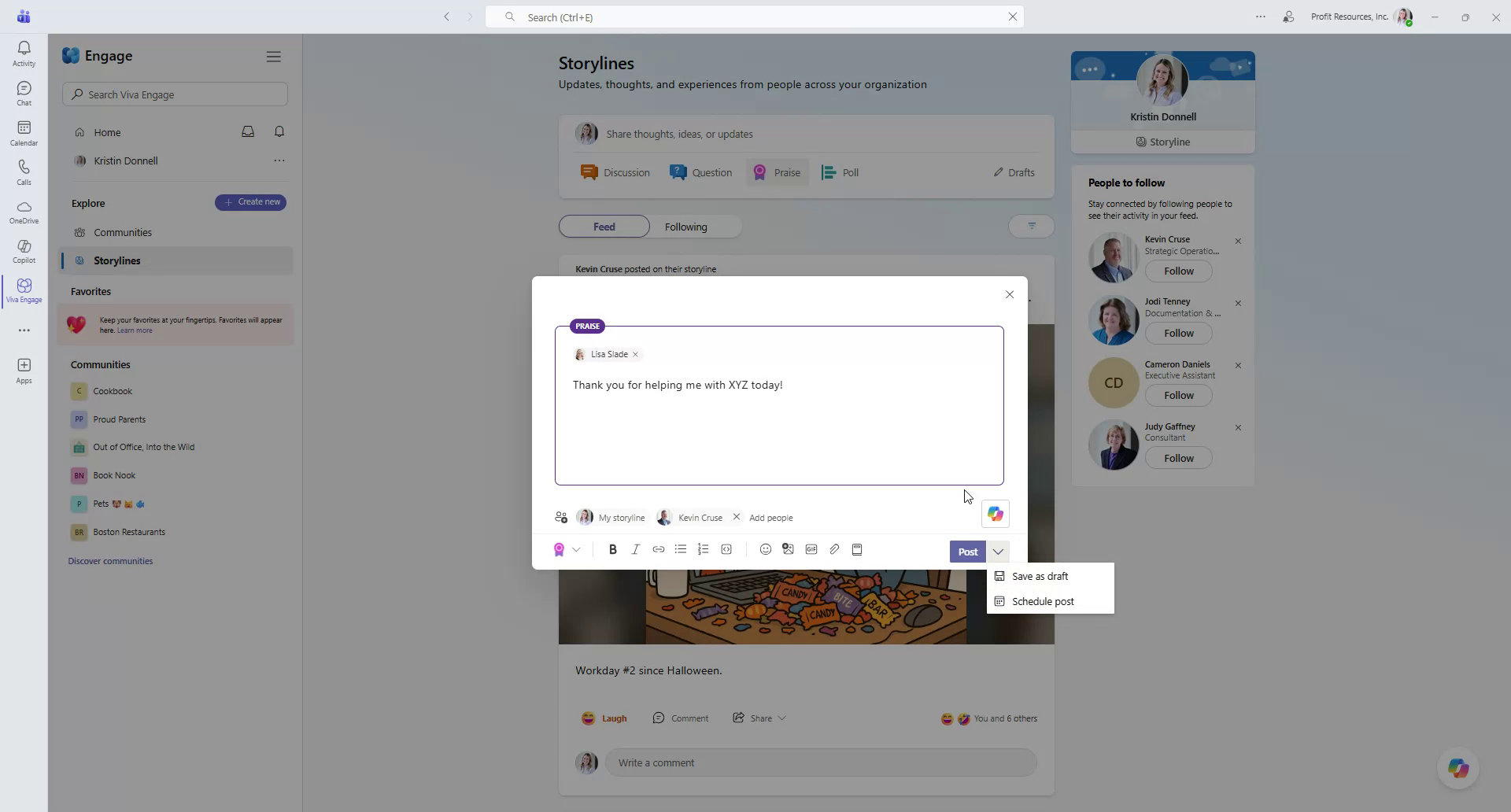Open the Share dropdown on Kevin's post
This screenshot has width=1511, height=812.
pos(781,718)
